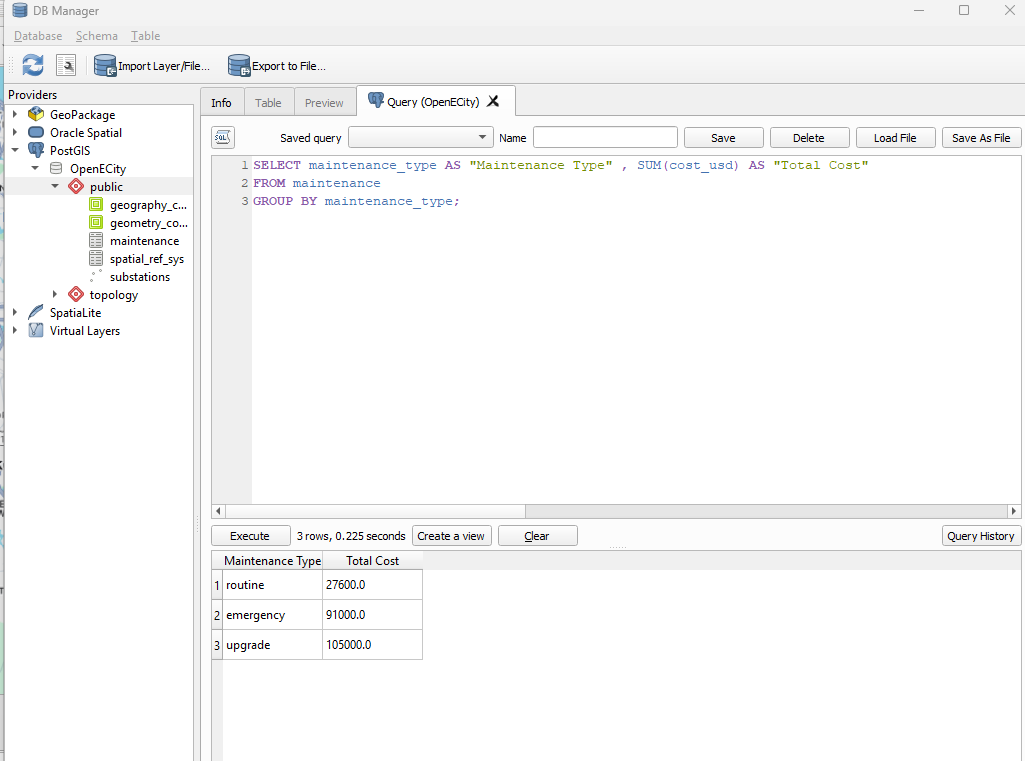Screen dimensions: 1025x761
Task: Click the GeoPackage provider icon
Action: 36,114
